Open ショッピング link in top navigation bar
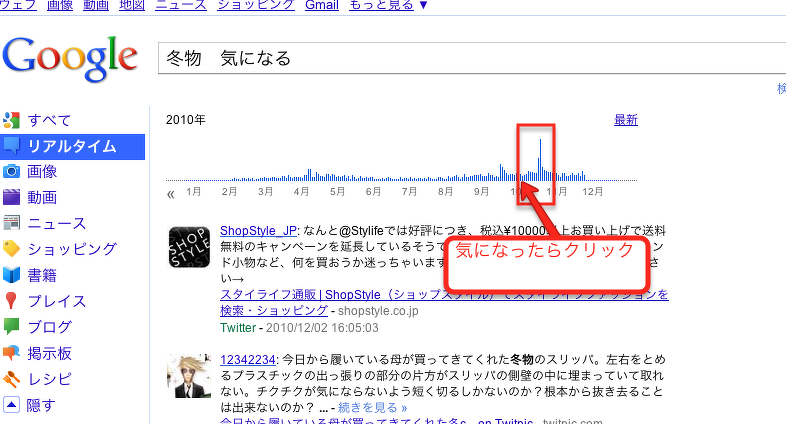Screen dimensions: 786x424 pos(256,5)
